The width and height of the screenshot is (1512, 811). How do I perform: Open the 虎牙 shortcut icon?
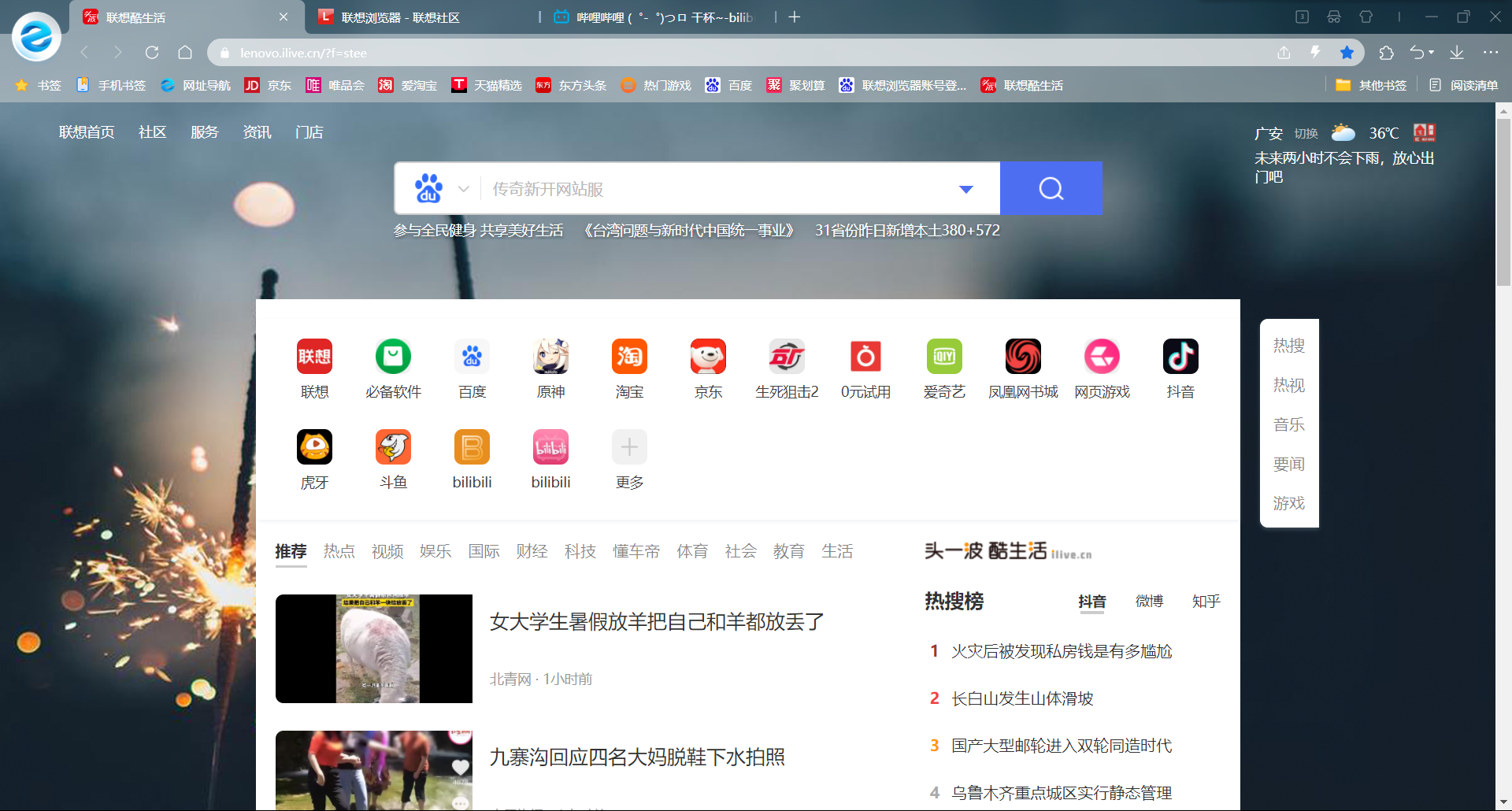pos(314,447)
